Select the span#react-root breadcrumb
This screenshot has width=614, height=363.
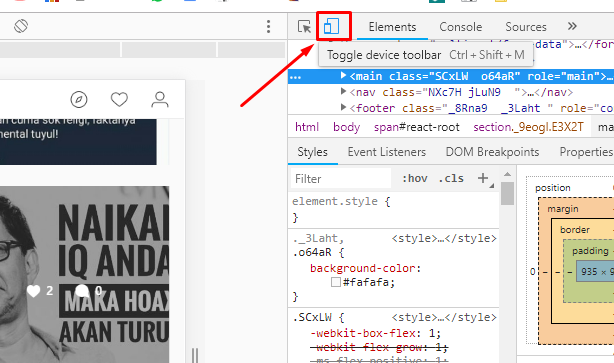click(x=416, y=127)
